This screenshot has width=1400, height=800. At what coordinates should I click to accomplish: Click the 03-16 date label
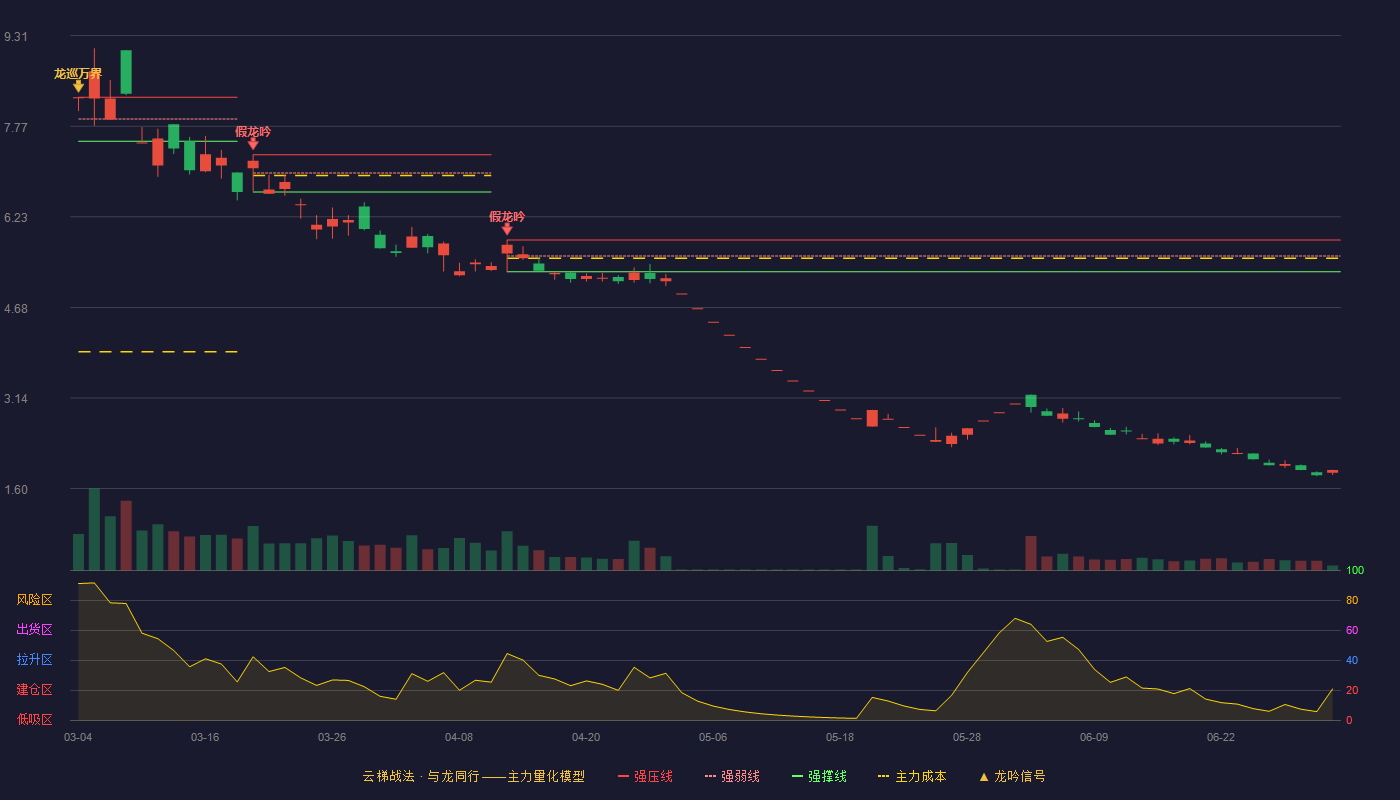(x=205, y=737)
